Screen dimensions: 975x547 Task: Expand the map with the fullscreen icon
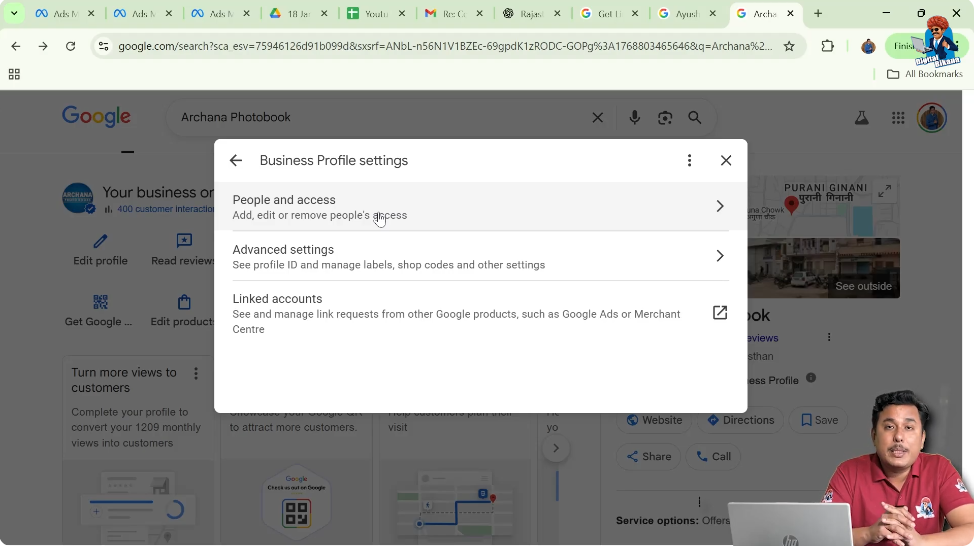click(884, 191)
